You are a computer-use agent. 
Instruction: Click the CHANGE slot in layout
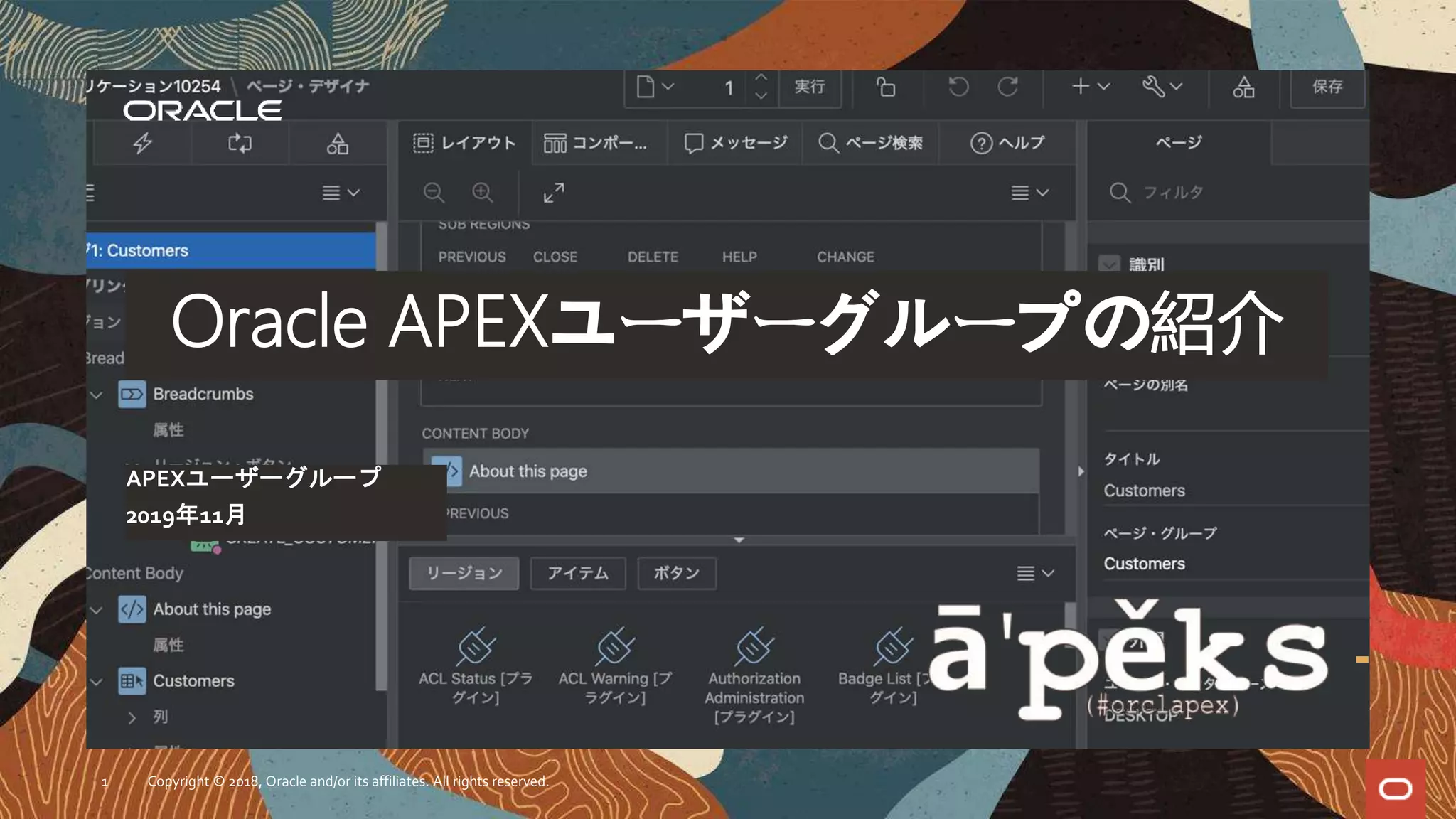(x=845, y=257)
